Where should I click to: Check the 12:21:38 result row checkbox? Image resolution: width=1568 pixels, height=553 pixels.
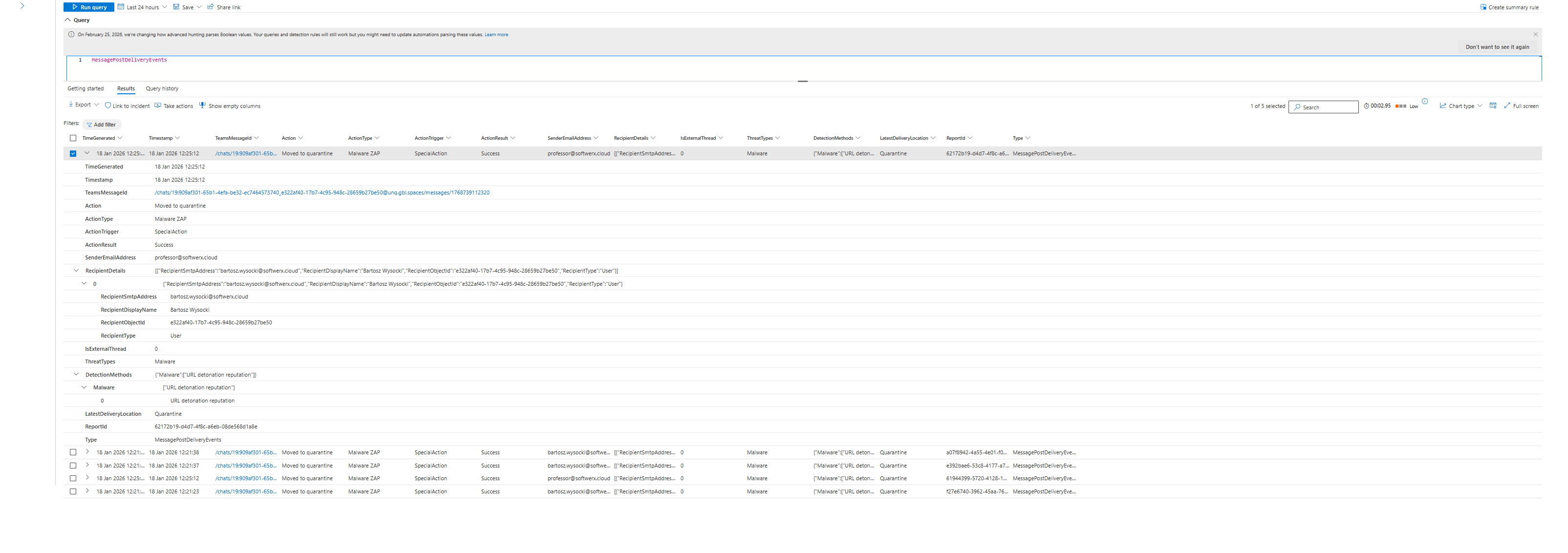tap(73, 453)
